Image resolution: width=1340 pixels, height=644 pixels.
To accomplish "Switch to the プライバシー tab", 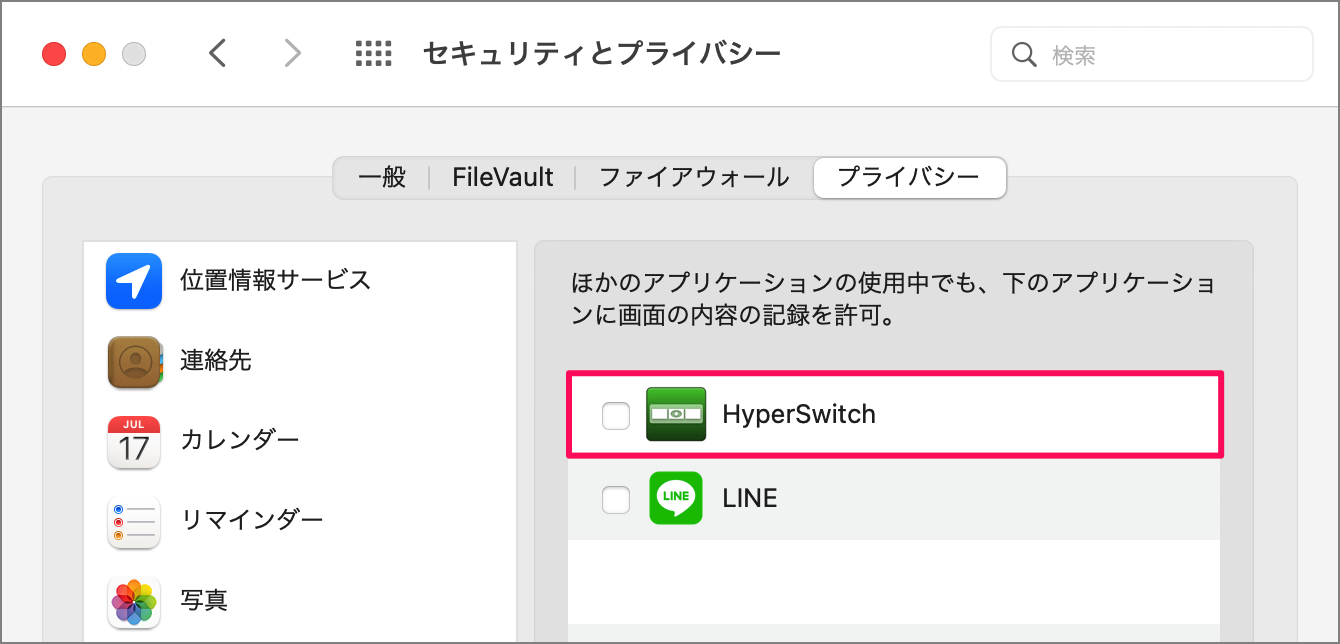I will (908, 177).
